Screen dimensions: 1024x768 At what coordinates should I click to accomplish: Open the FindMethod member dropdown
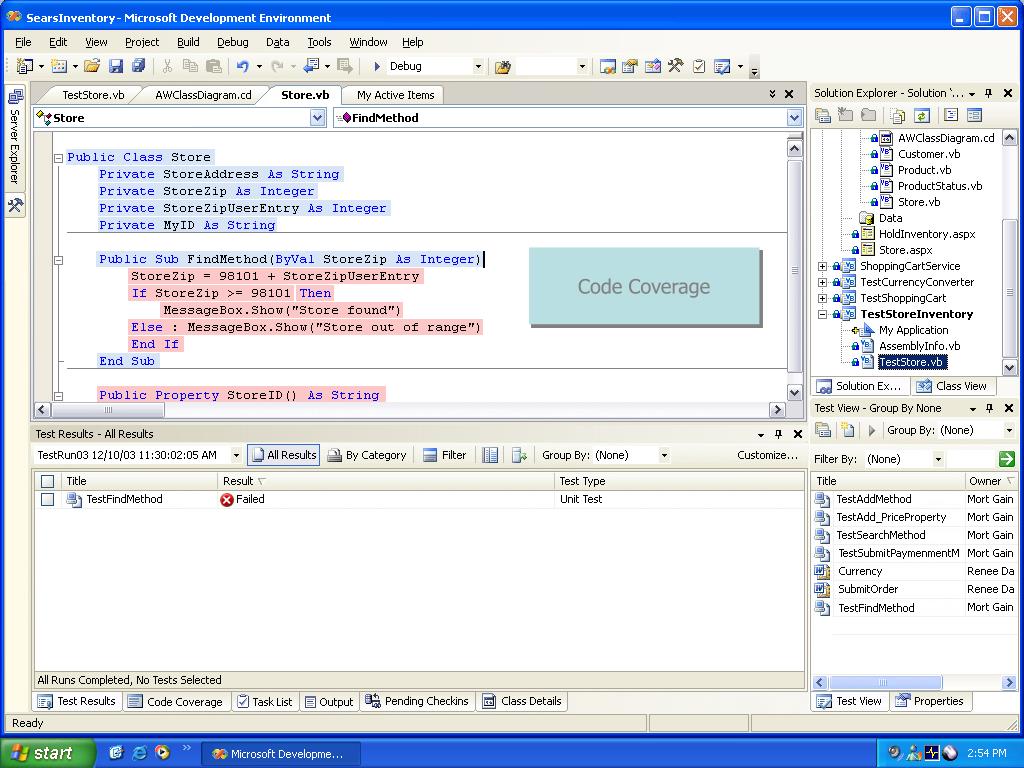tap(794, 118)
